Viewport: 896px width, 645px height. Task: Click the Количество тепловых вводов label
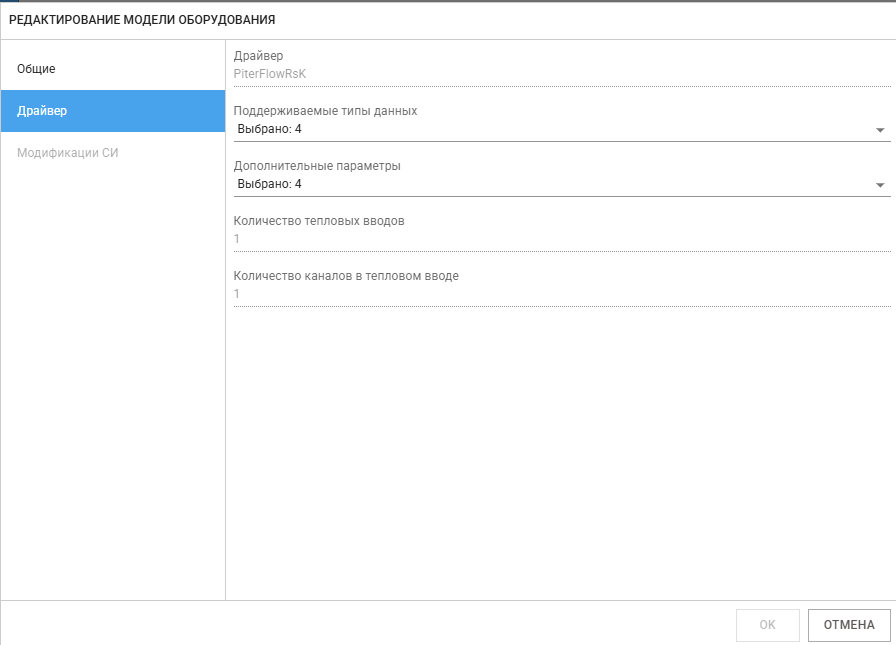[x=318, y=221]
